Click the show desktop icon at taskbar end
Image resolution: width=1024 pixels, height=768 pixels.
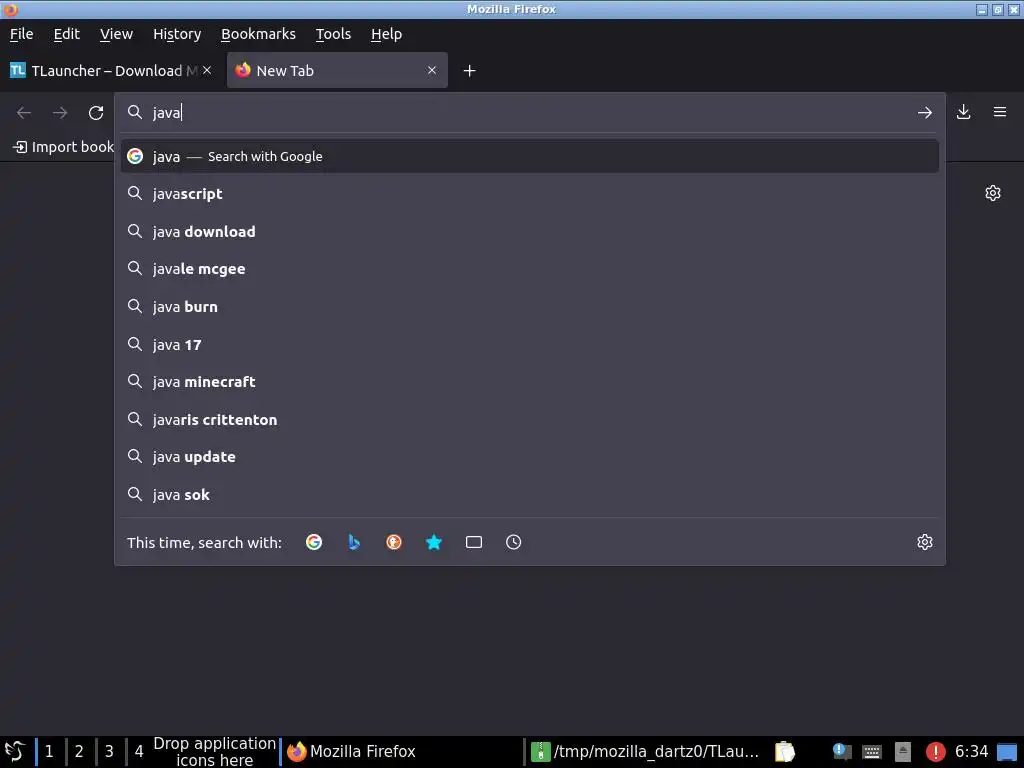(x=1007, y=752)
